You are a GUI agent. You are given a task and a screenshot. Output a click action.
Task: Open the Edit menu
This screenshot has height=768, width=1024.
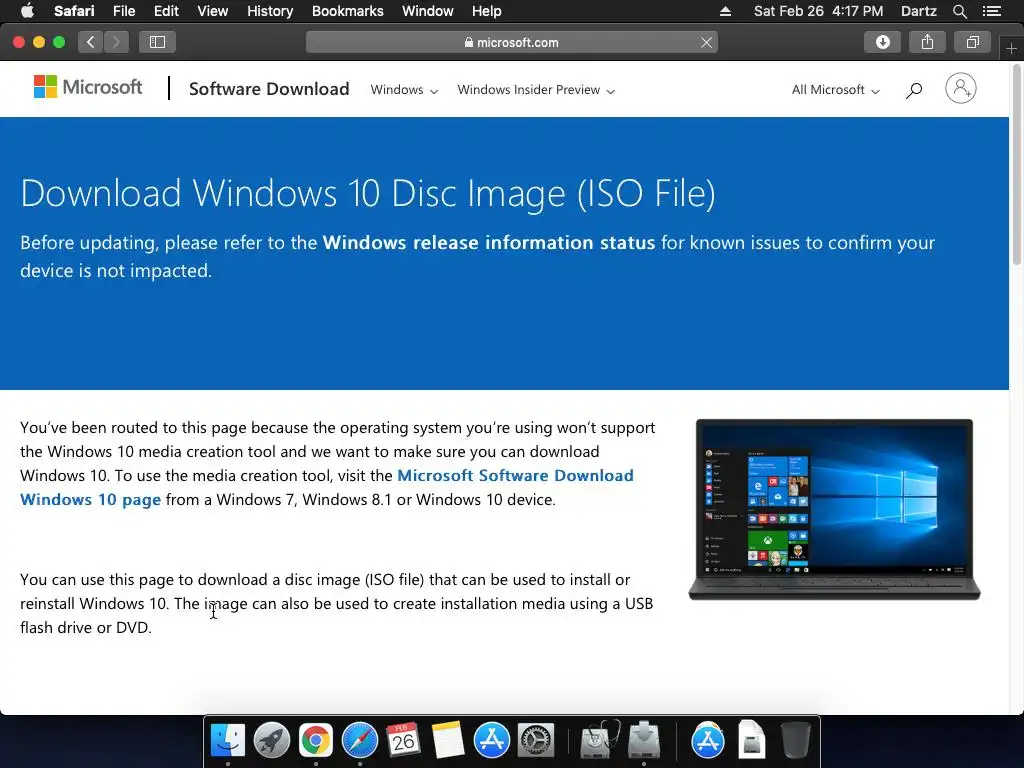click(x=166, y=11)
